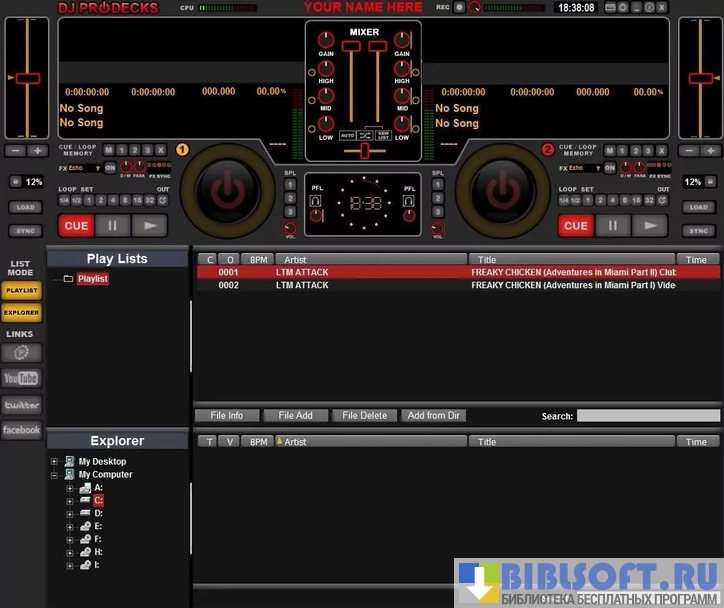
Task: Pause playback on deck 1
Action: [x=112, y=226]
